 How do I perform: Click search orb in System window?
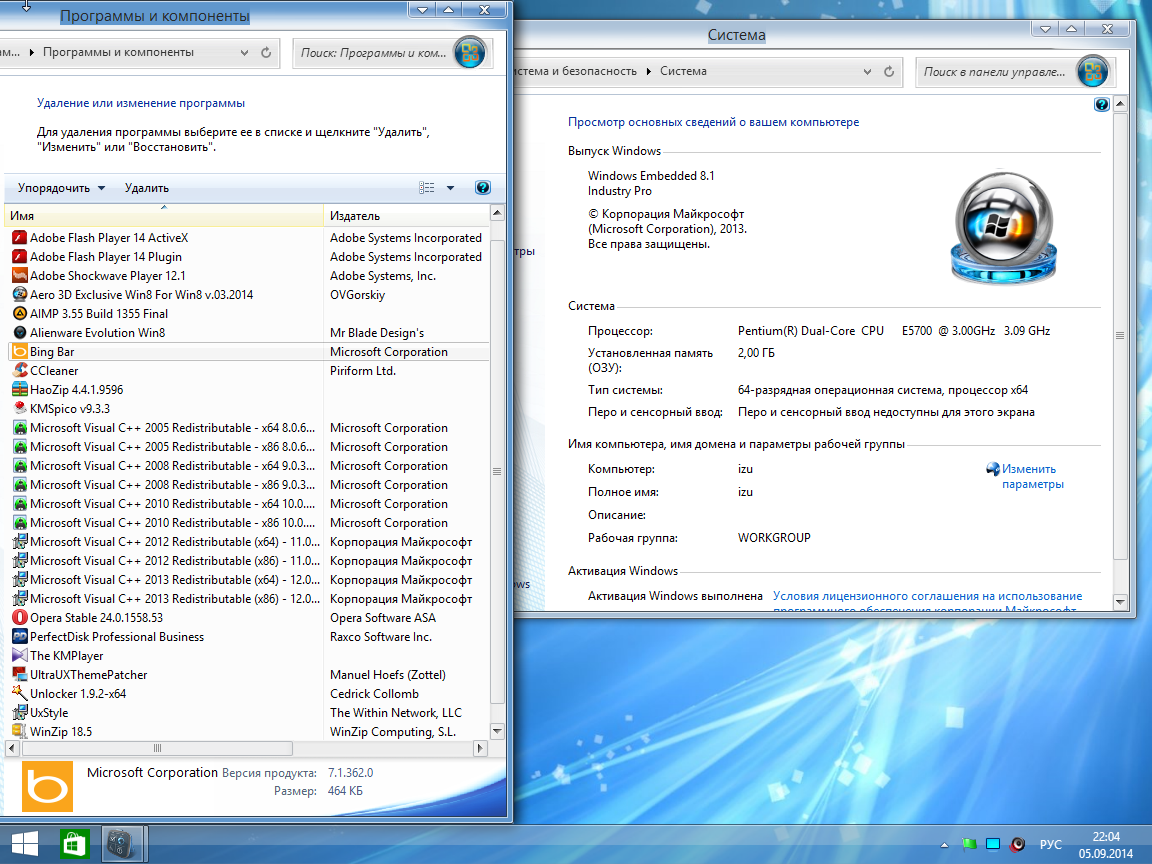coord(1092,71)
